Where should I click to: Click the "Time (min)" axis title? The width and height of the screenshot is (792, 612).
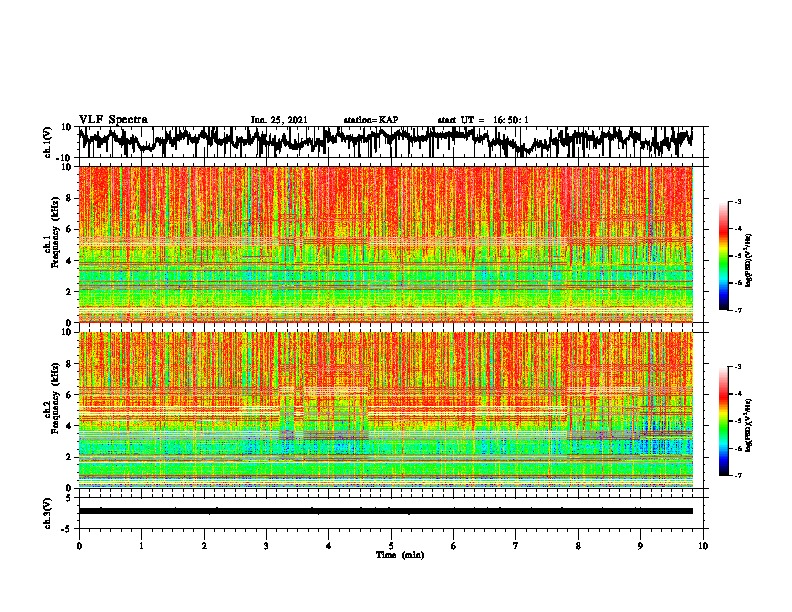tap(400, 555)
